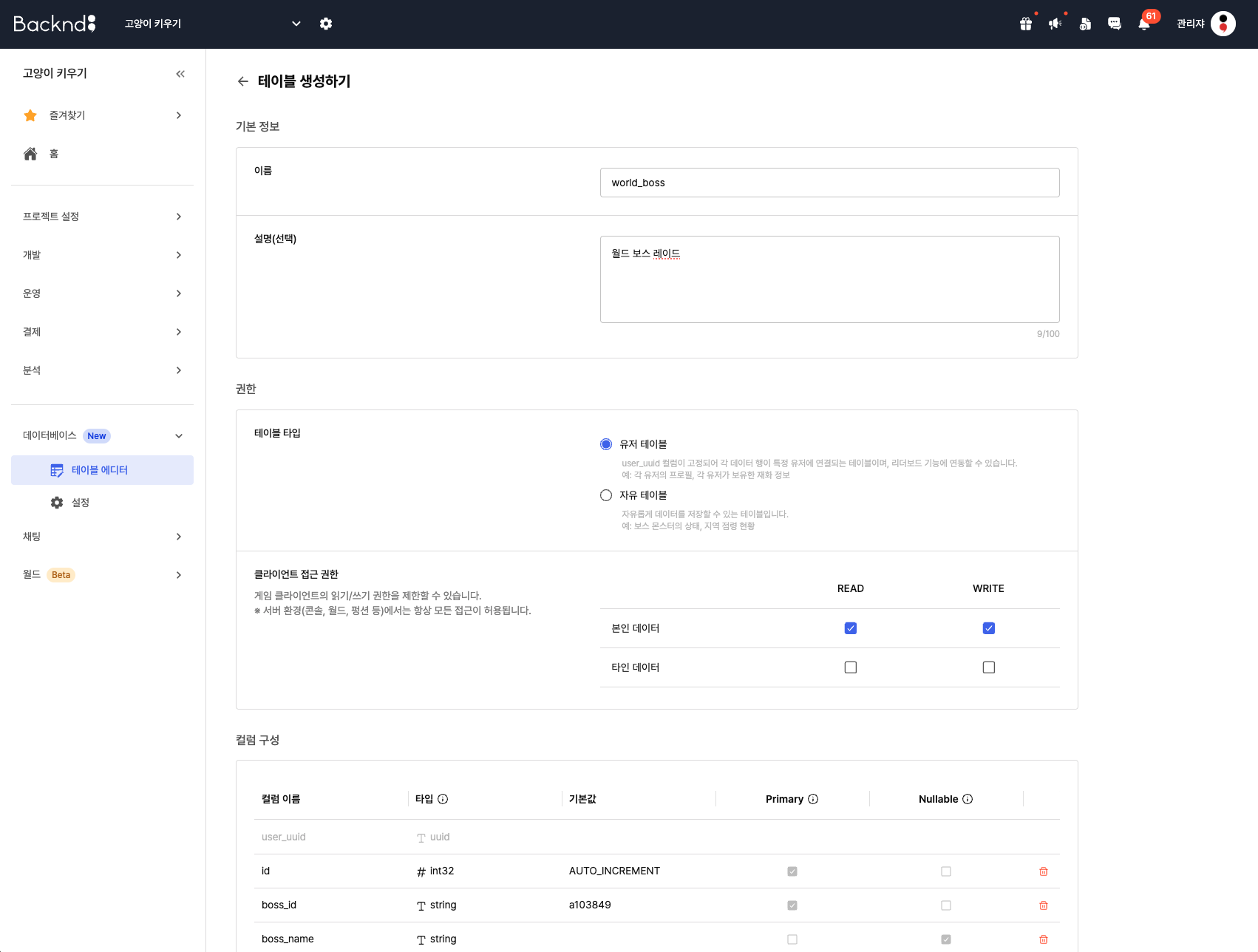
Task: Click the table name input field
Action: [829, 183]
